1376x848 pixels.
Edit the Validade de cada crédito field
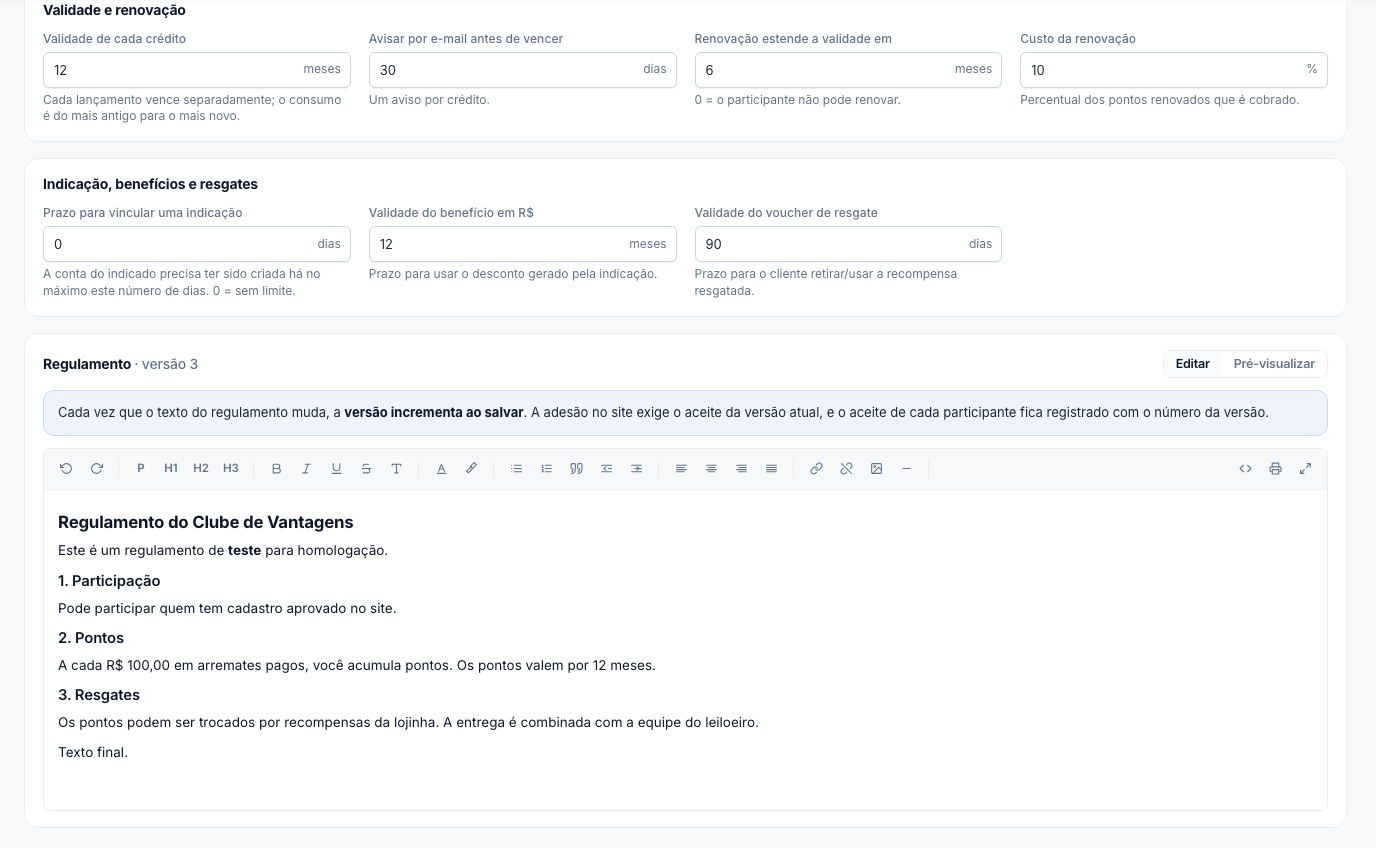click(x=197, y=70)
